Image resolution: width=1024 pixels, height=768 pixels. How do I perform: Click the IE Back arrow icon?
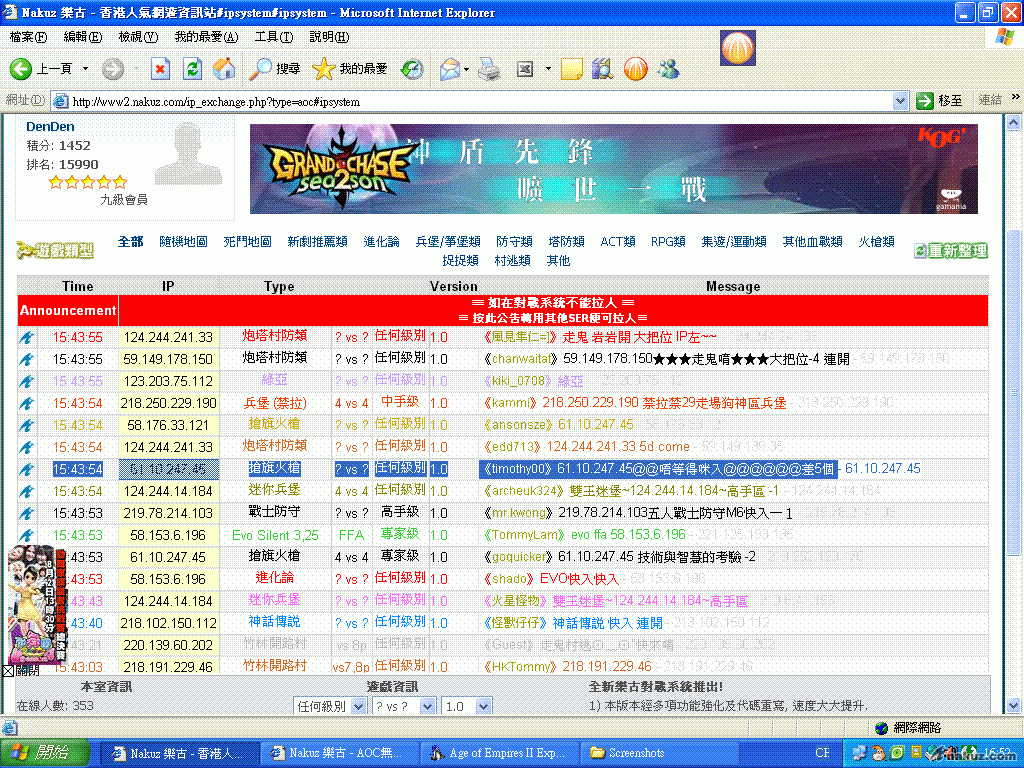[x=20, y=69]
